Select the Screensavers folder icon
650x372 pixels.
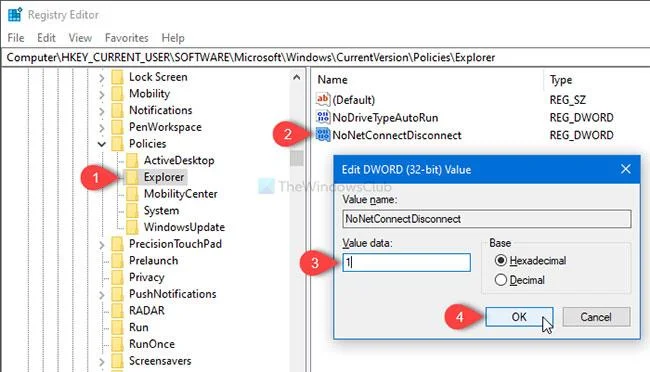coord(118,361)
